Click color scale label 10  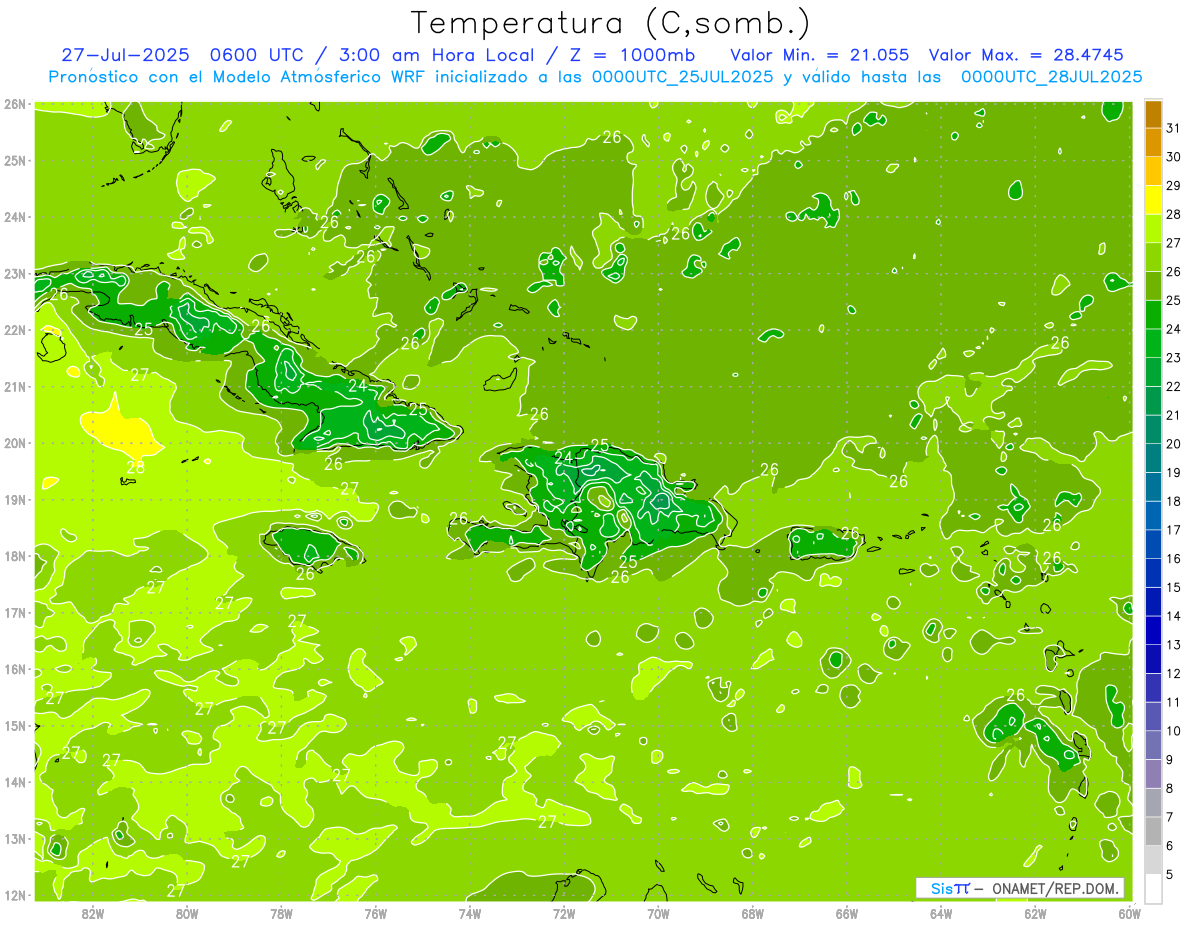1174,731
